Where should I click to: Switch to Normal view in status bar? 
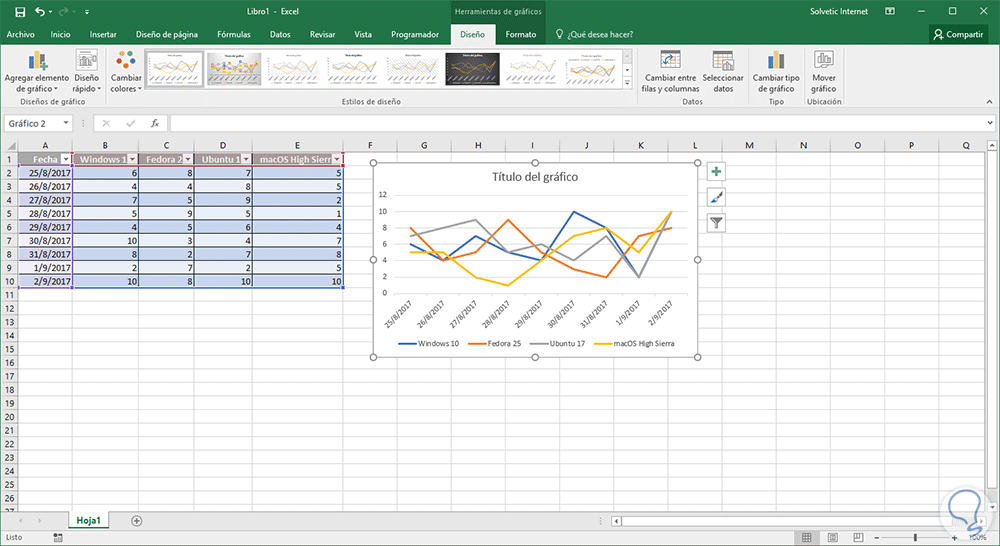point(807,537)
